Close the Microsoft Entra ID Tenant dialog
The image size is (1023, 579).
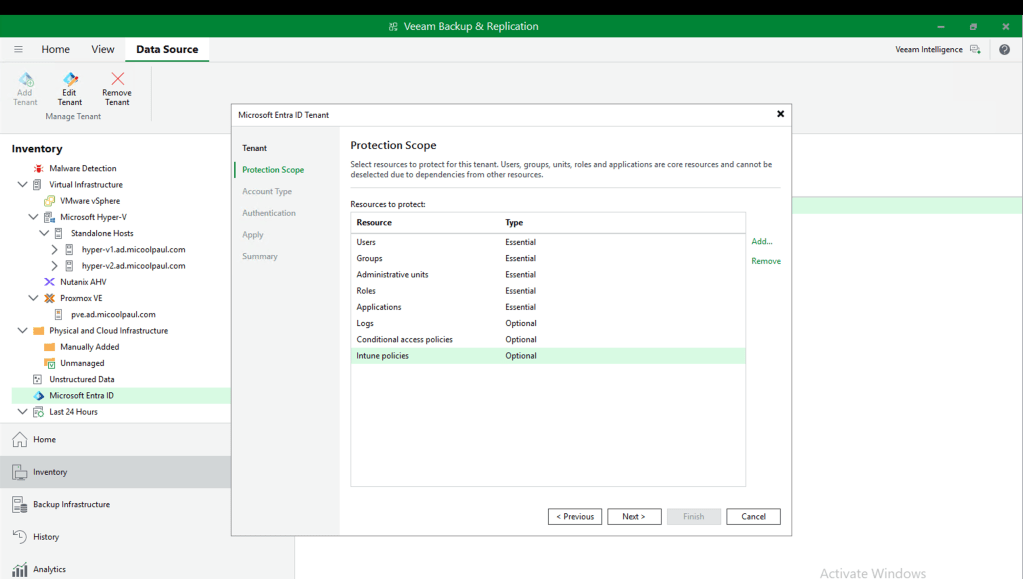(780, 114)
